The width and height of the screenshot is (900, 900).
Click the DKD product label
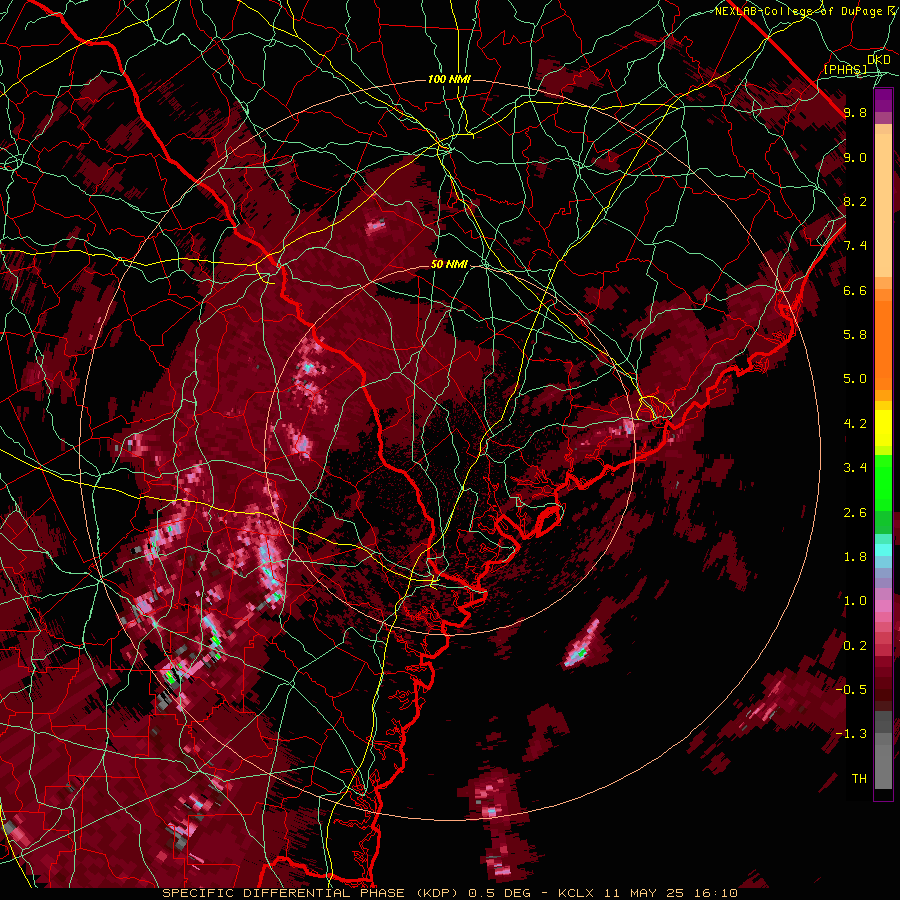pyautogui.click(x=878, y=59)
